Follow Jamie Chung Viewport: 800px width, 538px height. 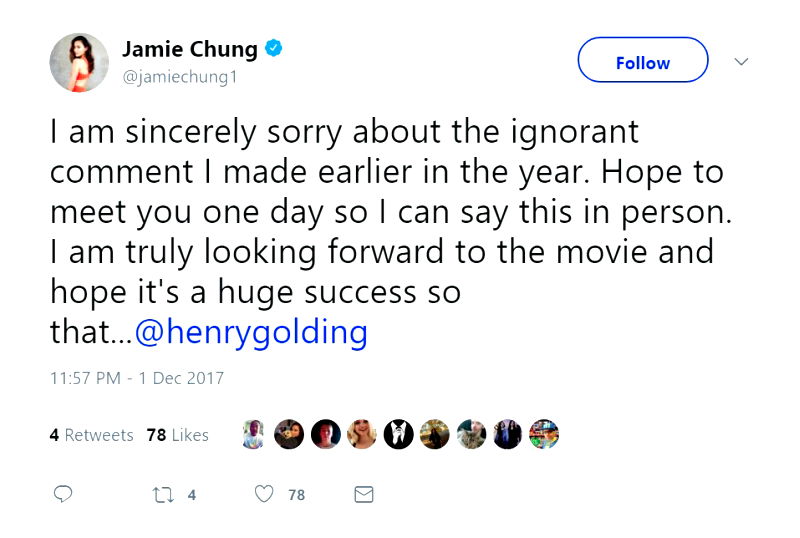[x=642, y=62]
